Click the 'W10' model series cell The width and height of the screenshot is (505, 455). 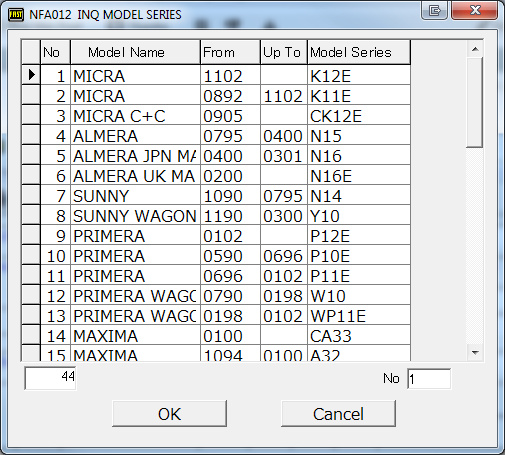click(x=359, y=295)
